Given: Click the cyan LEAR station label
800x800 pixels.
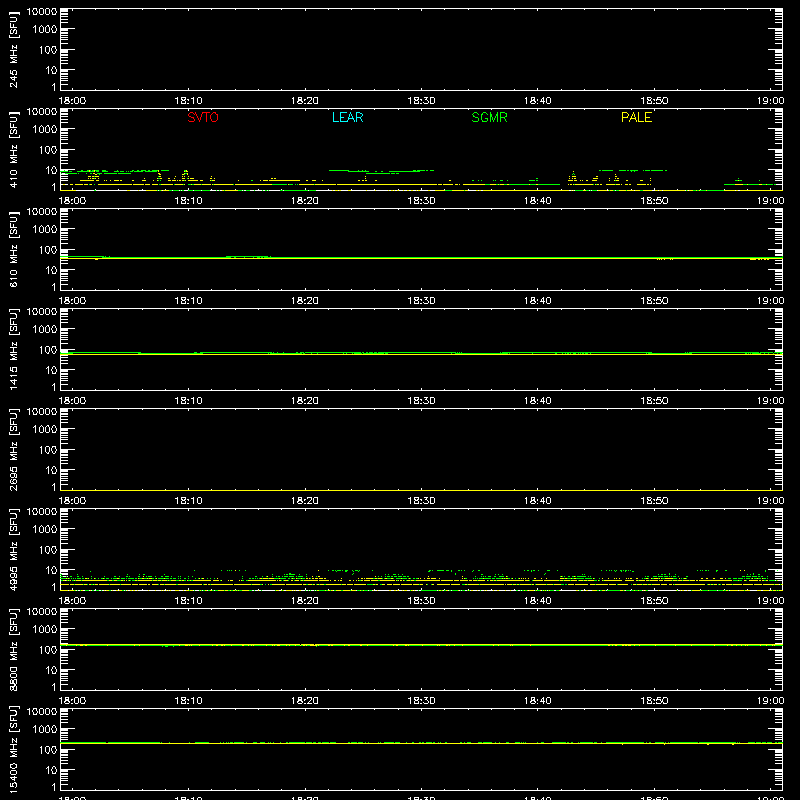Looking at the screenshot, I should coord(347,117).
